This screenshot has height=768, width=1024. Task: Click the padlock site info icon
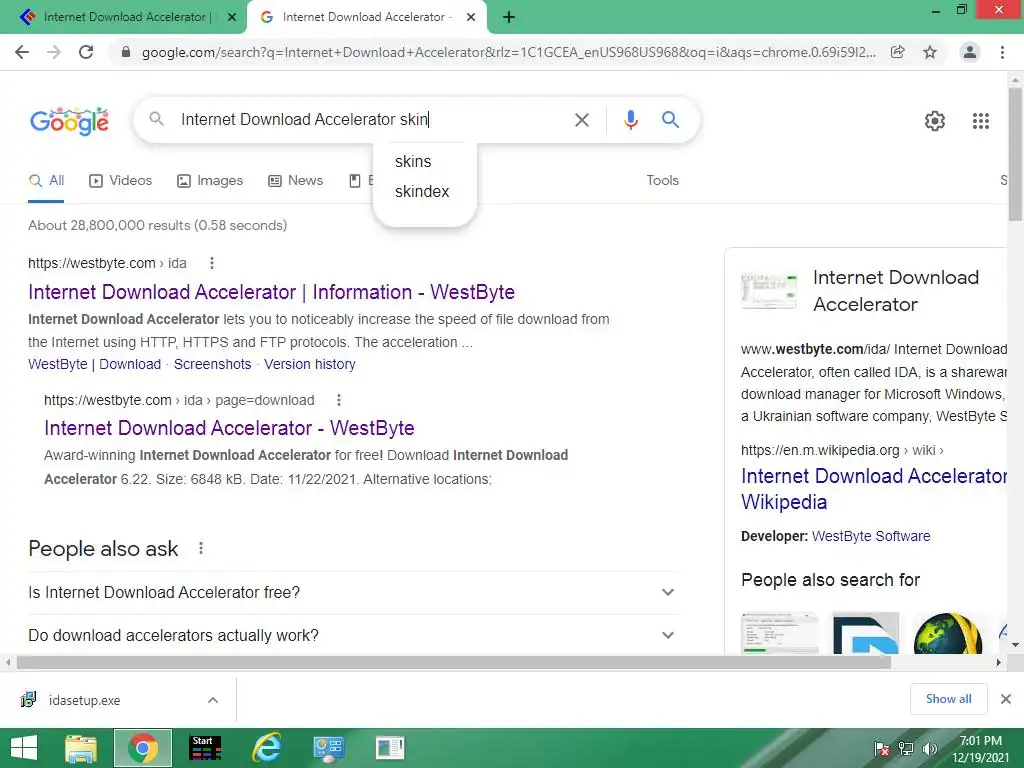[126, 52]
